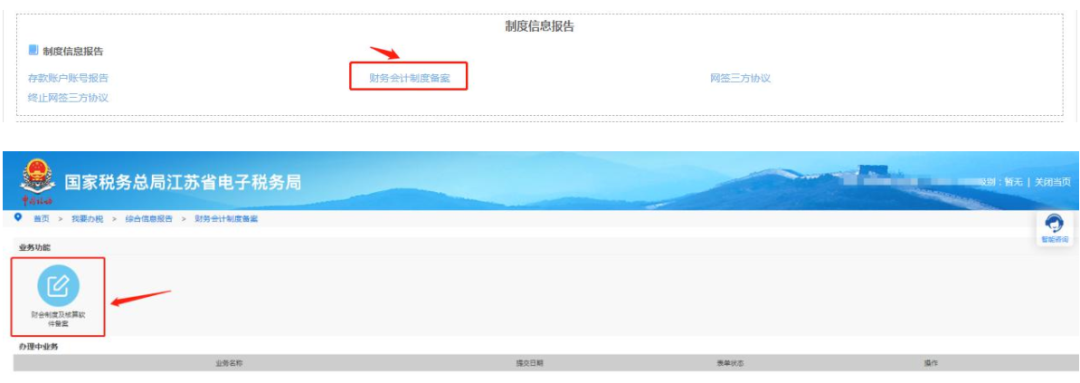Open 财务会计制度备案 link
This screenshot has width=1080, height=383.
tap(409, 79)
